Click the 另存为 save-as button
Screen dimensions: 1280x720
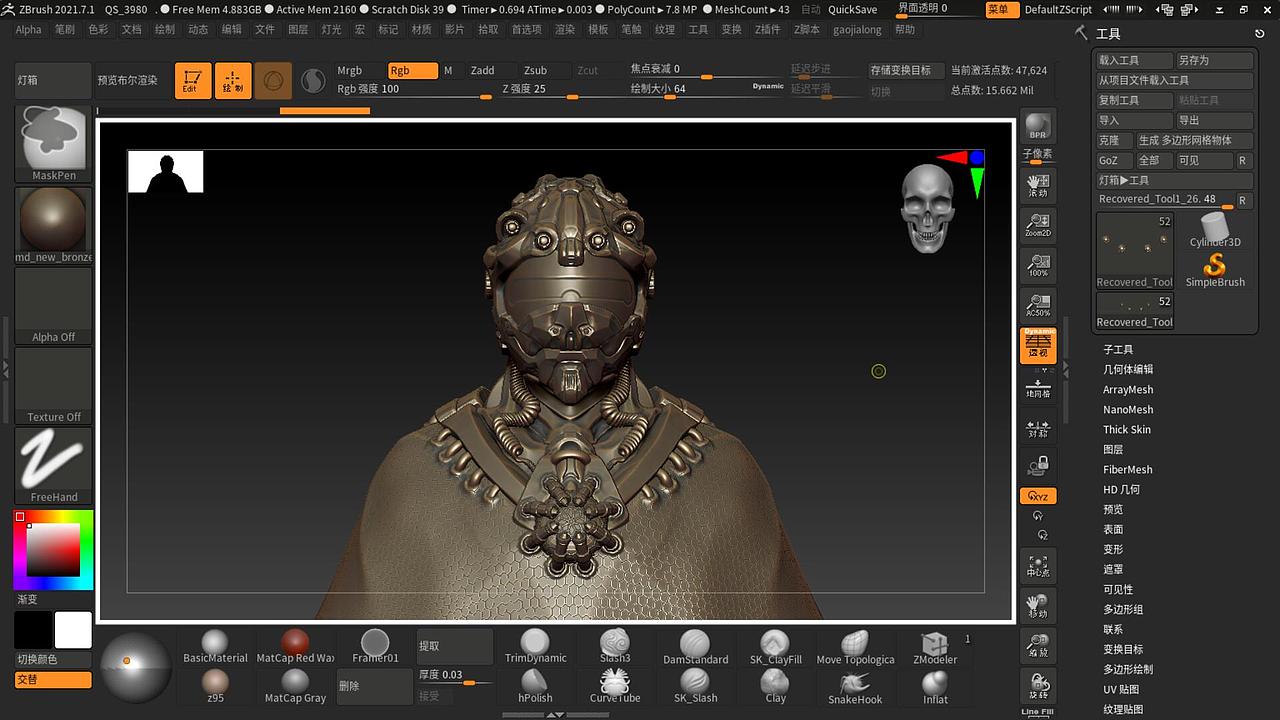tap(1214, 60)
